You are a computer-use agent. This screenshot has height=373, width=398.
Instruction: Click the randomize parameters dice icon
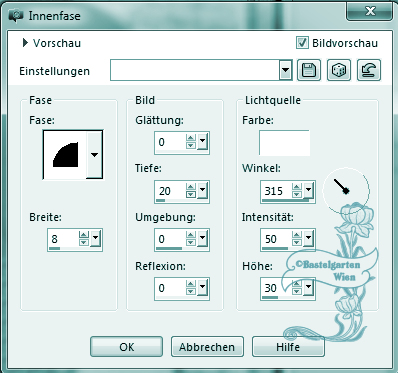(x=339, y=70)
